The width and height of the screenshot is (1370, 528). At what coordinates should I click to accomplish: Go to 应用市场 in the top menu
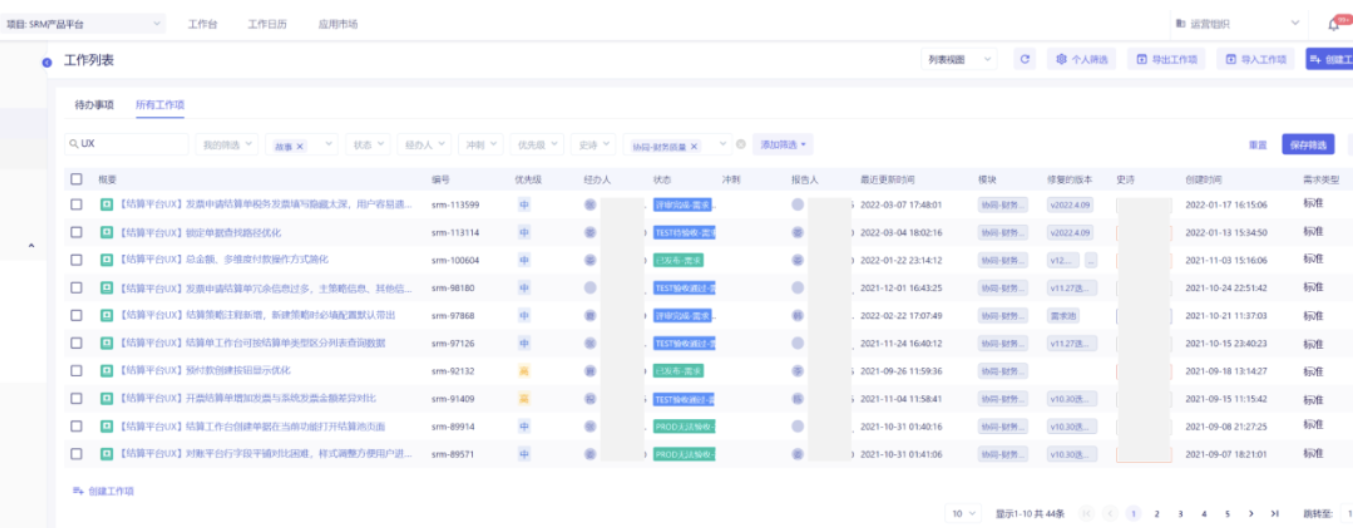[x=337, y=24]
